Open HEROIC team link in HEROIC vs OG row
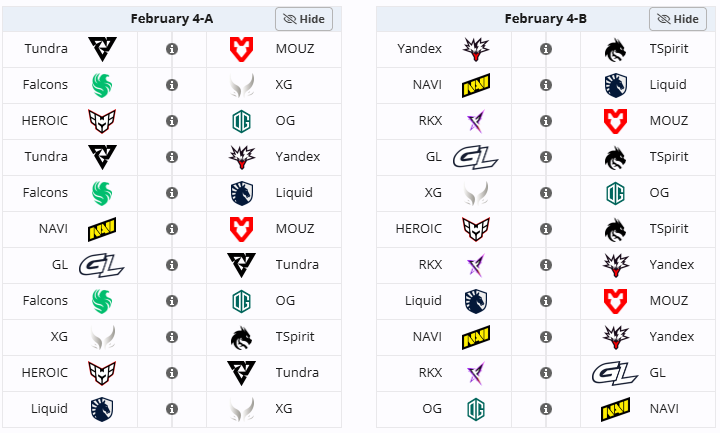 pos(44,121)
